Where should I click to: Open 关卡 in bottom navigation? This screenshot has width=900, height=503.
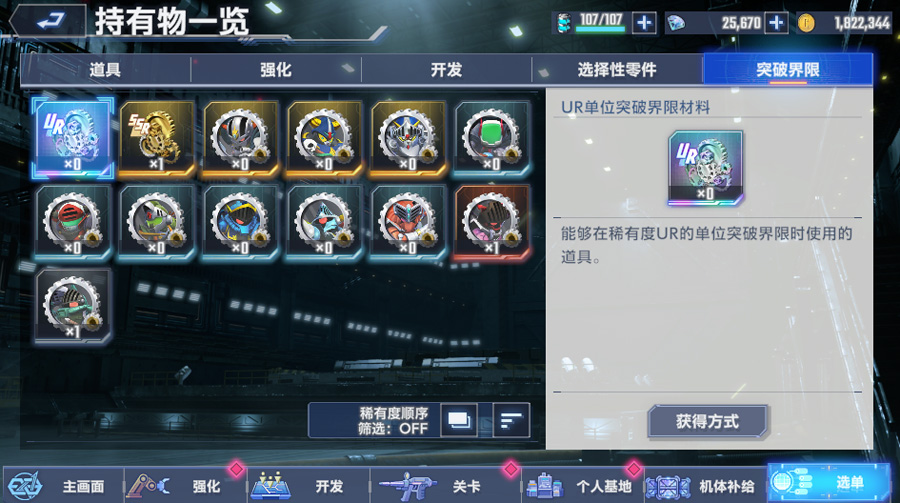445,486
